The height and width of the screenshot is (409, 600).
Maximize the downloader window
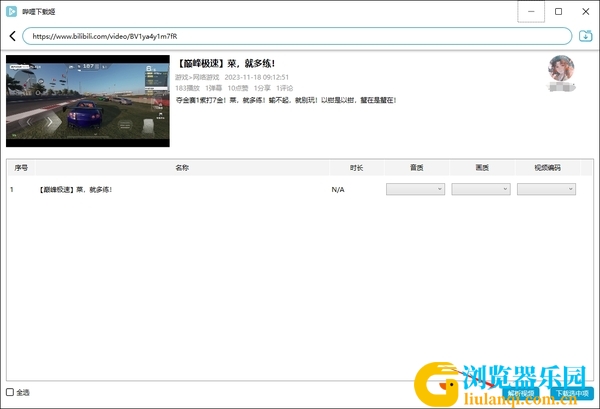(x=558, y=11)
